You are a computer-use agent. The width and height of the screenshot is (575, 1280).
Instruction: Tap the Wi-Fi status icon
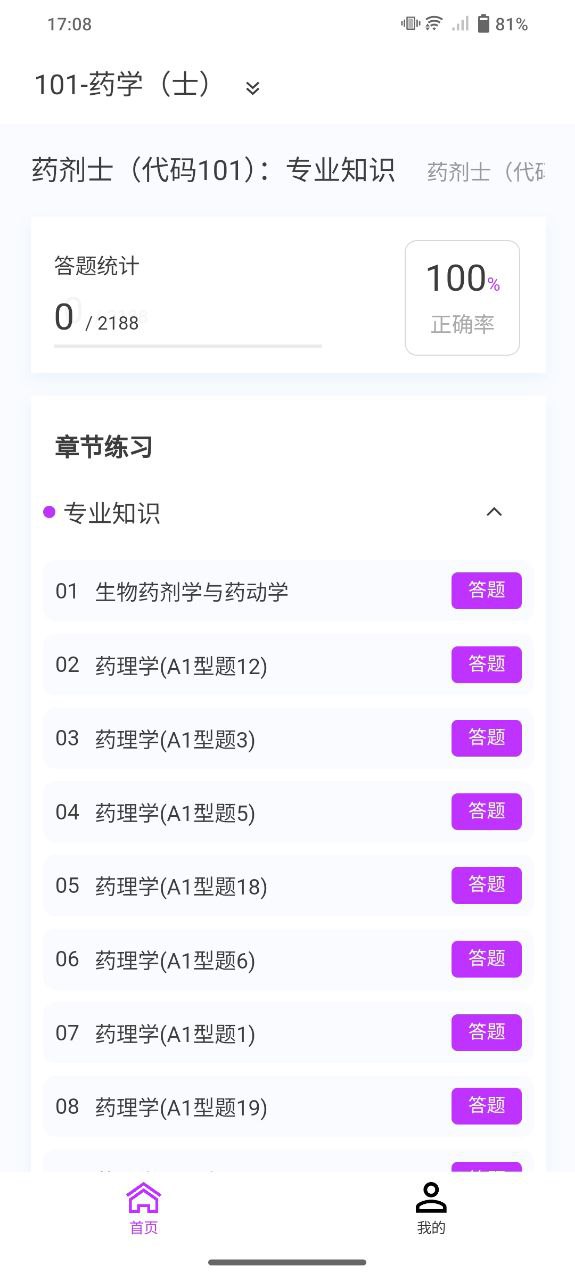(x=434, y=24)
